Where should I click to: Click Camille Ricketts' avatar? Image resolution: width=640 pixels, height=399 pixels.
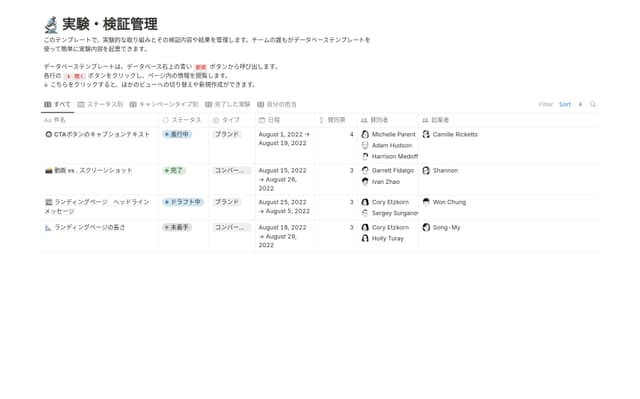tap(426, 134)
